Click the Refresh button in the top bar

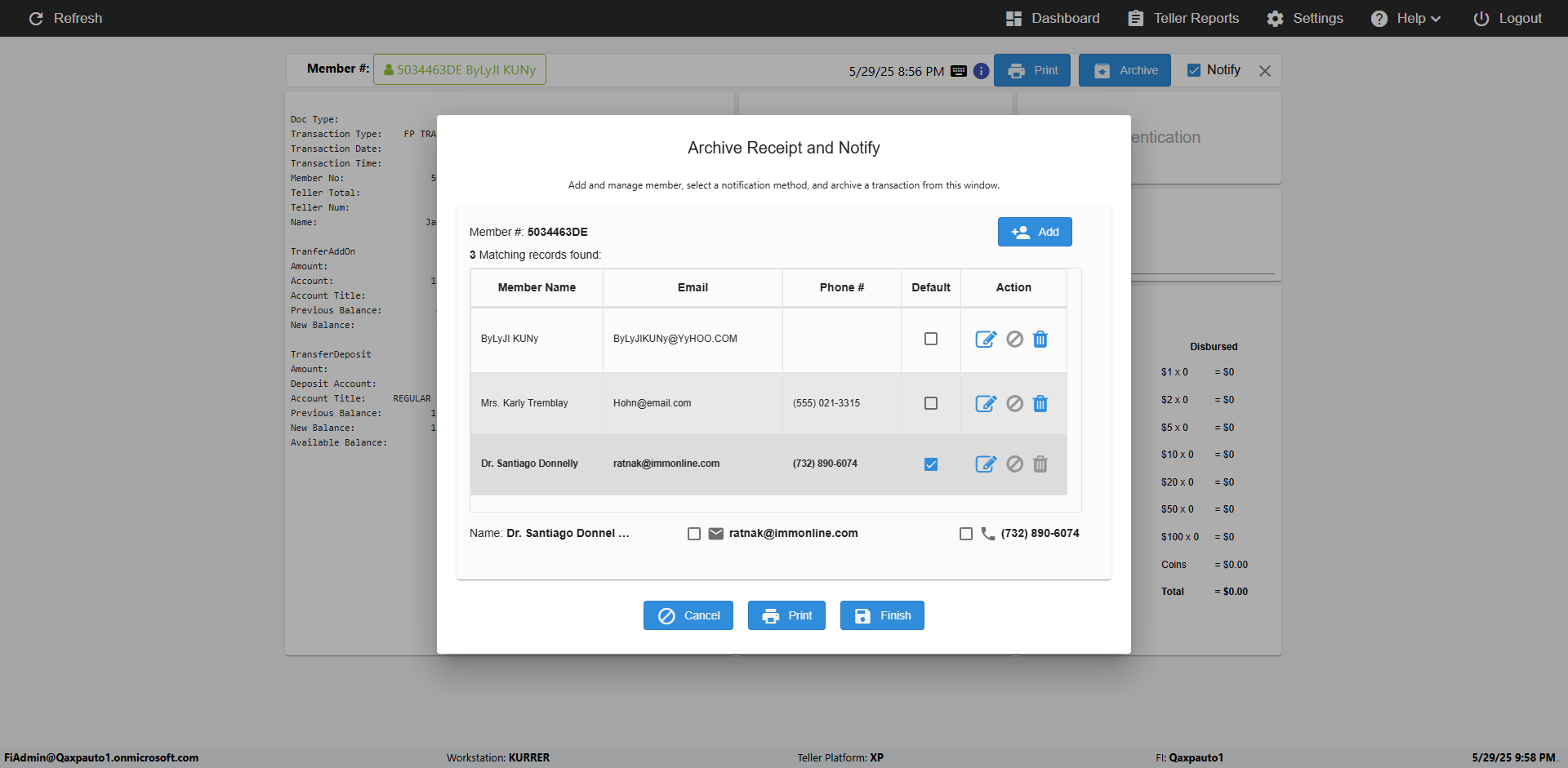pos(65,18)
